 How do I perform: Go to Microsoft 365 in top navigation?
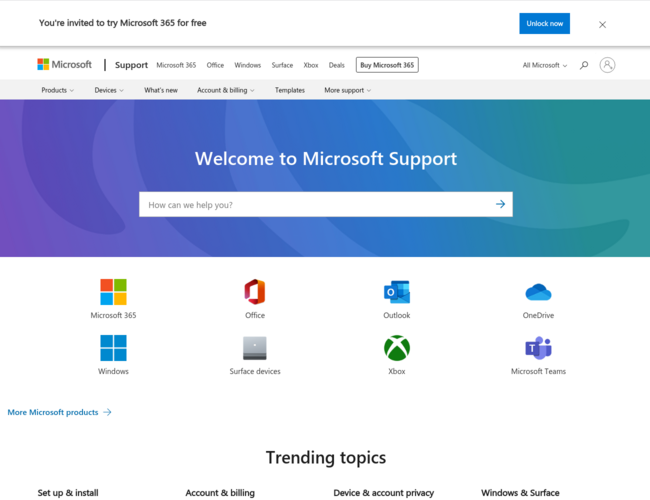(x=176, y=65)
